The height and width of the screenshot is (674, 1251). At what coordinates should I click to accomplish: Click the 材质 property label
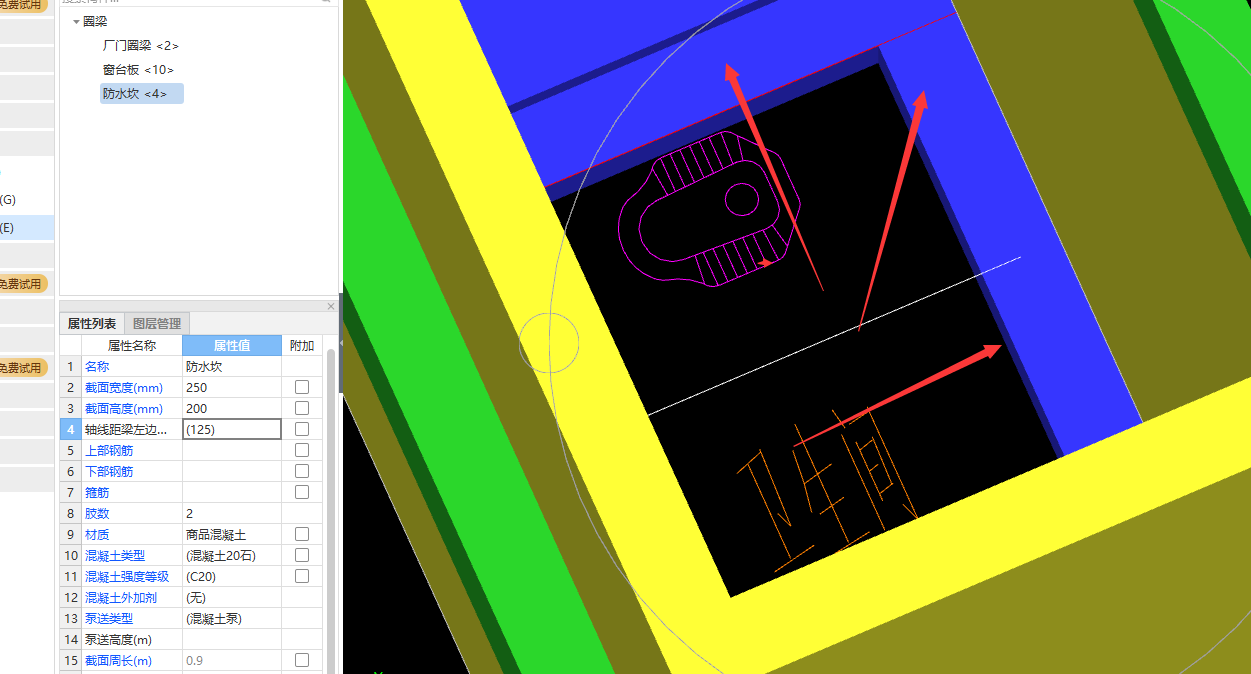(97, 535)
